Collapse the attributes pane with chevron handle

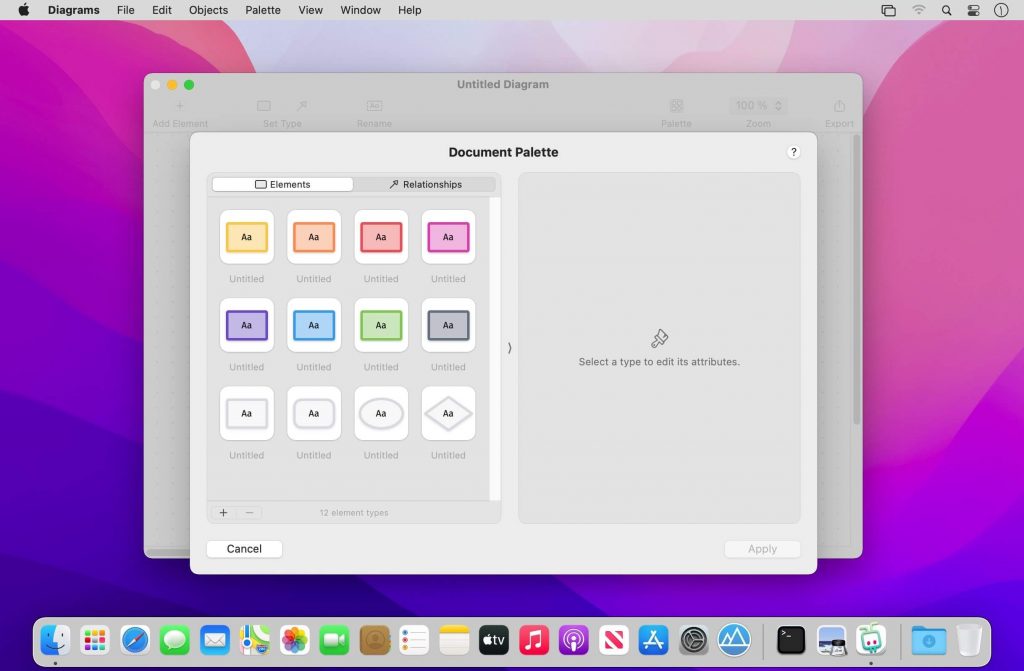509,348
